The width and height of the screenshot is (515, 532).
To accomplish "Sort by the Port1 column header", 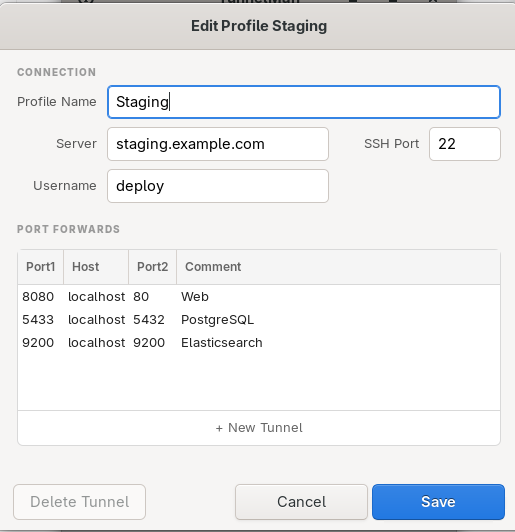I will [x=41, y=267].
